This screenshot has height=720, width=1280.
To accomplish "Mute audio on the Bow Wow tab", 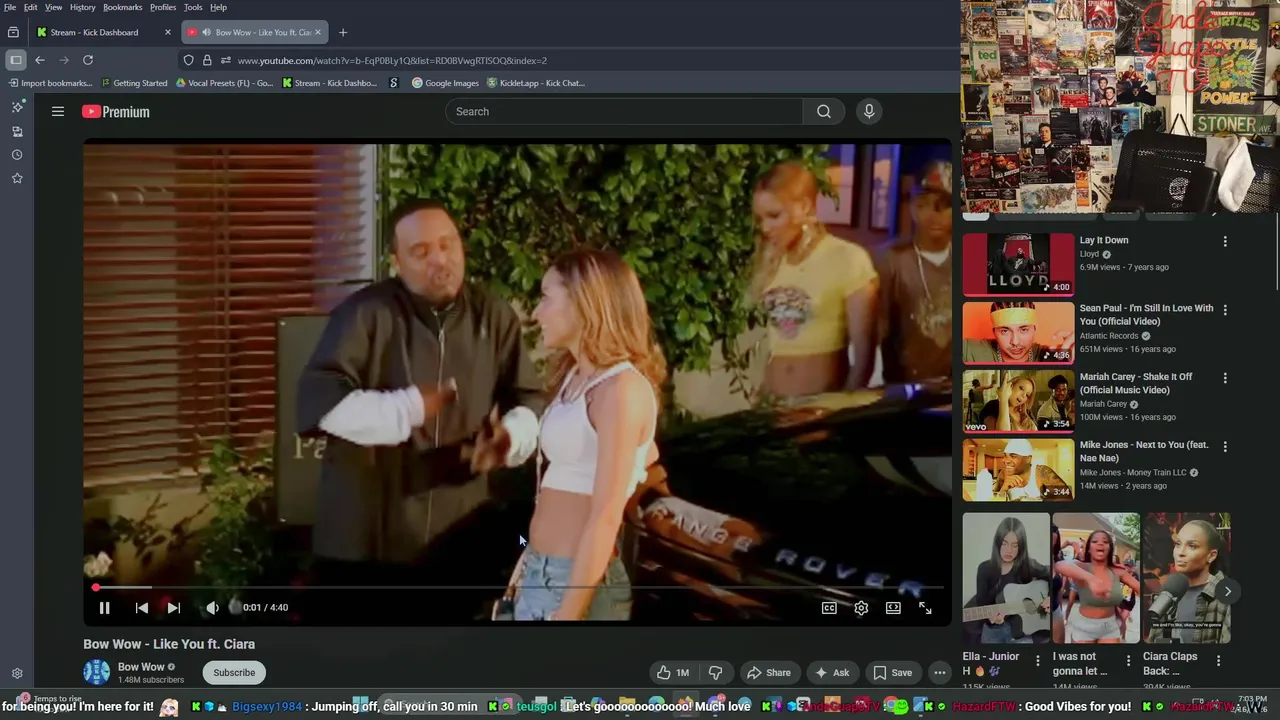I will tap(206, 32).
